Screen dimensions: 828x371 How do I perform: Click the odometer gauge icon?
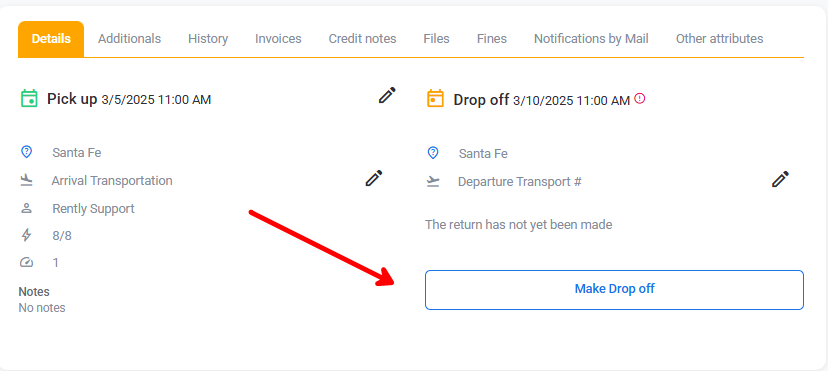(26, 262)
